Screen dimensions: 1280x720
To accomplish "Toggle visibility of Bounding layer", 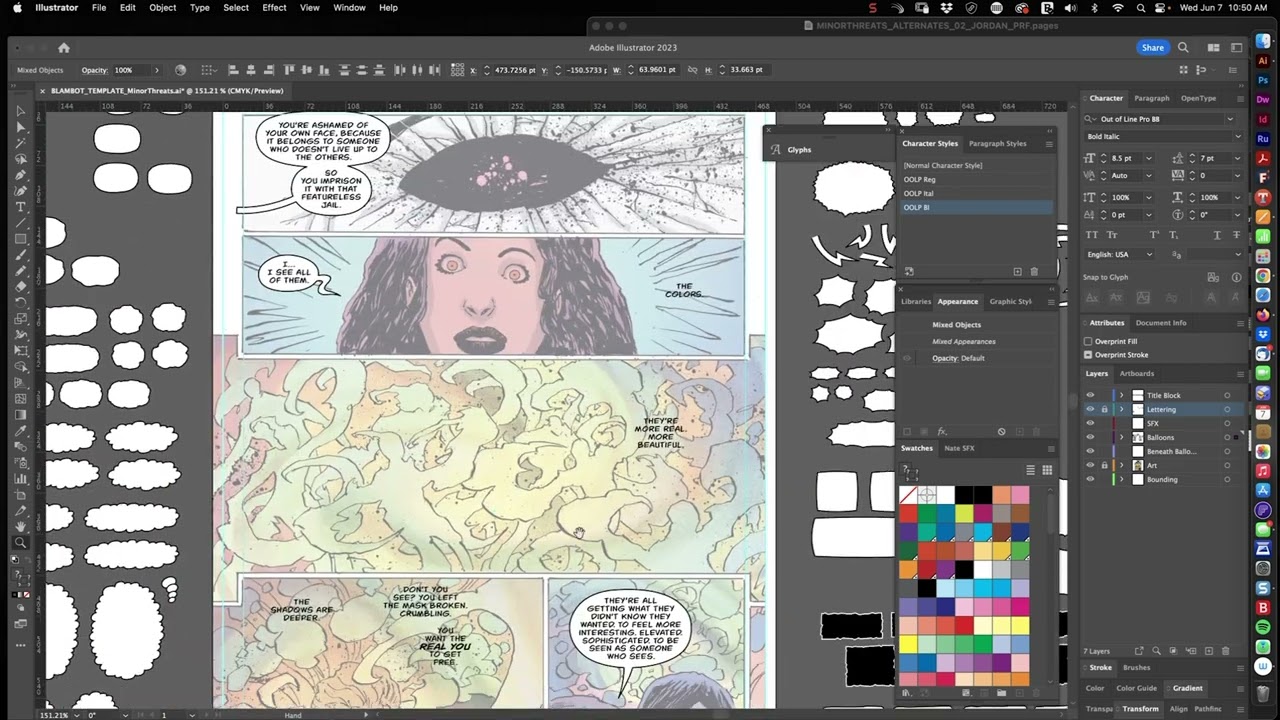I will [x=1090, y=479].
